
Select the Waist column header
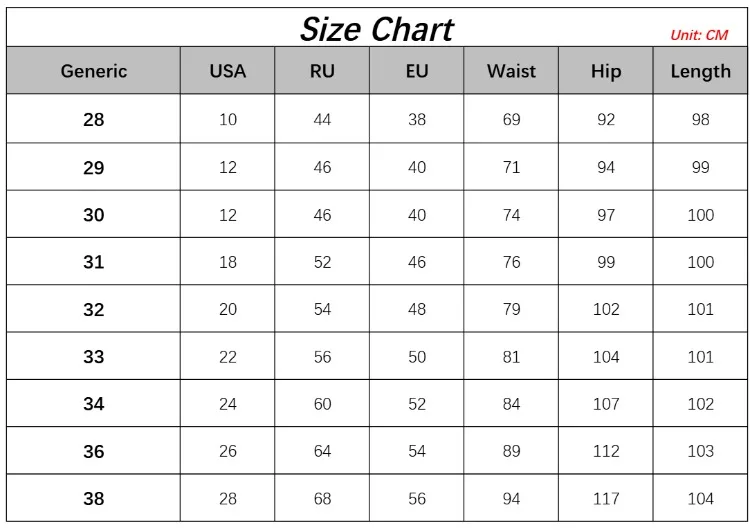(511, 71)
